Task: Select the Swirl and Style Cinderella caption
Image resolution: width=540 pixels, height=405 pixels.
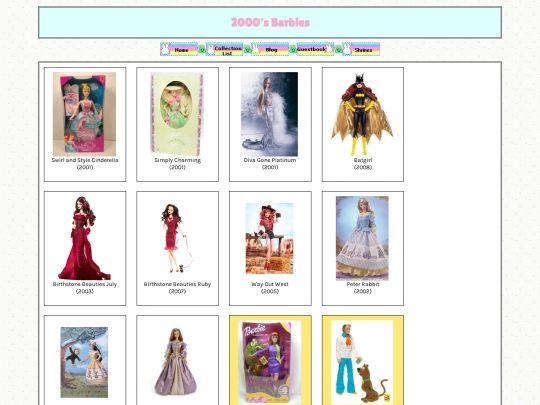Action: click(85, 164)
